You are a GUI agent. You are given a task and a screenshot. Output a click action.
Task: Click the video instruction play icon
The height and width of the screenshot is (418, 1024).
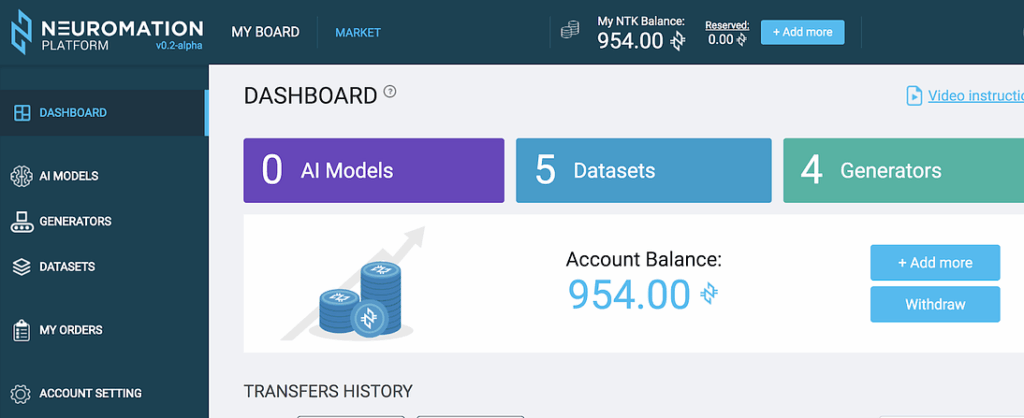pos(913,96)
